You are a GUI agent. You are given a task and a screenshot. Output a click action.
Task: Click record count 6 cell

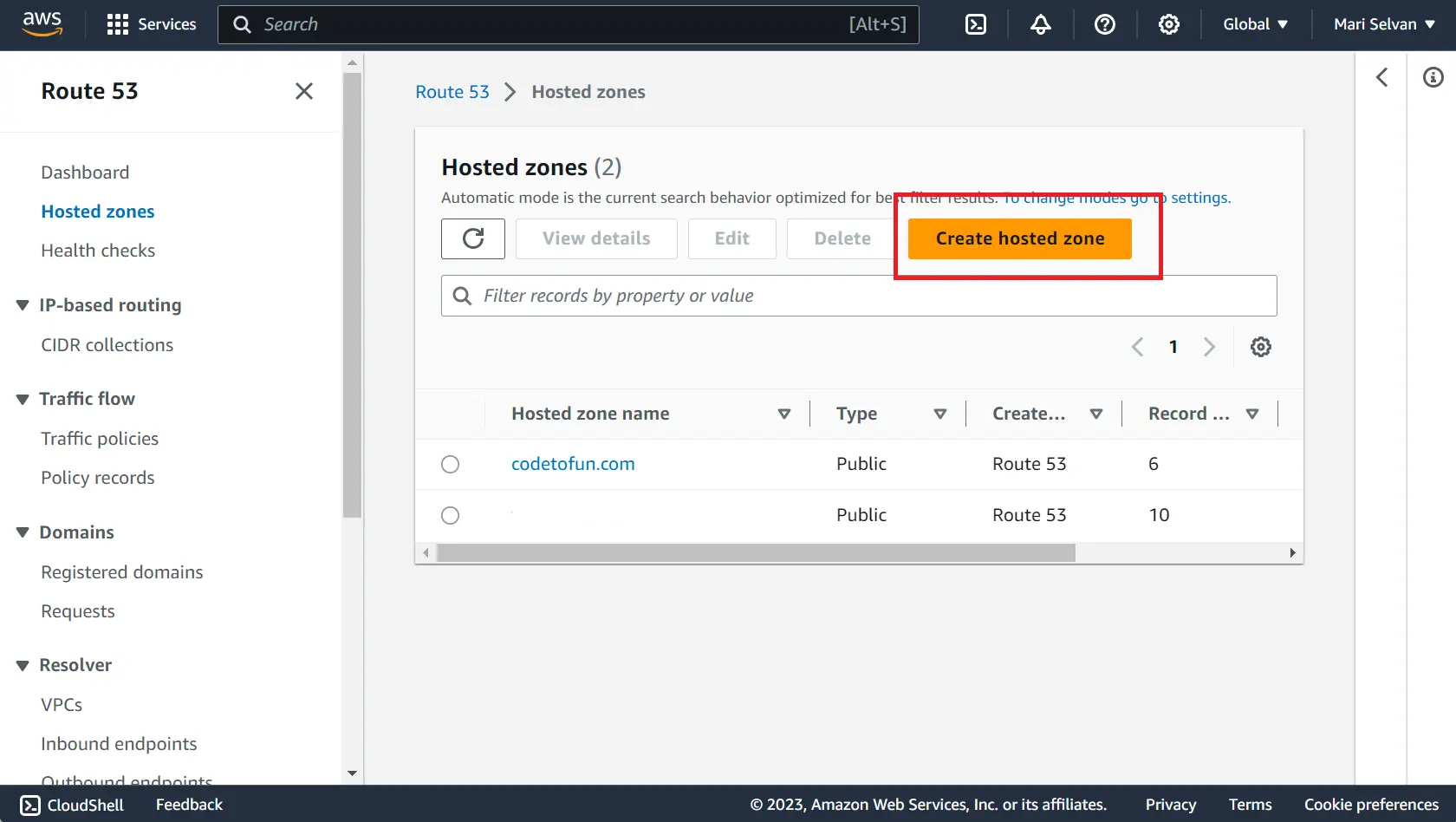(x=1154, y=464)
